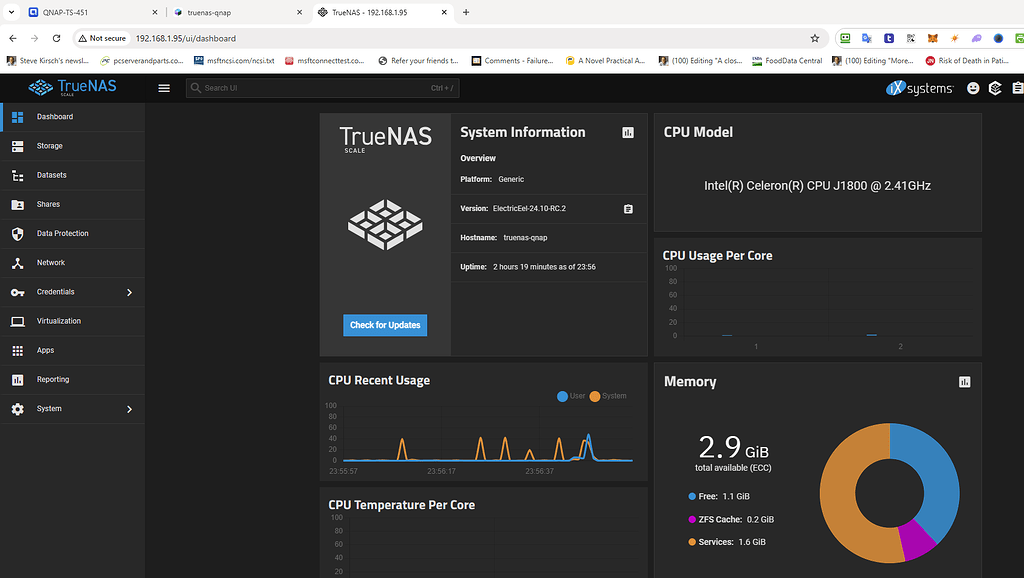1024x578 pixels.
Task: Click the Check for Updates button
Action: pos(385,325)
